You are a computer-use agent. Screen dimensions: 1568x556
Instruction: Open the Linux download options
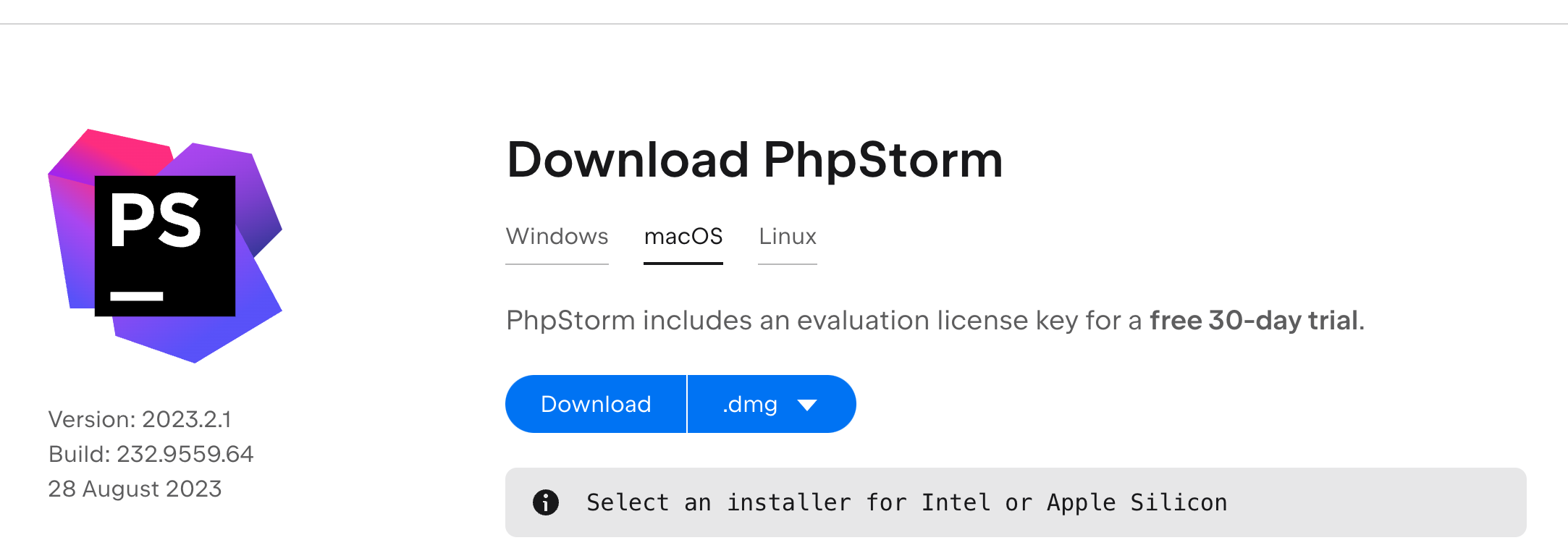787,237
